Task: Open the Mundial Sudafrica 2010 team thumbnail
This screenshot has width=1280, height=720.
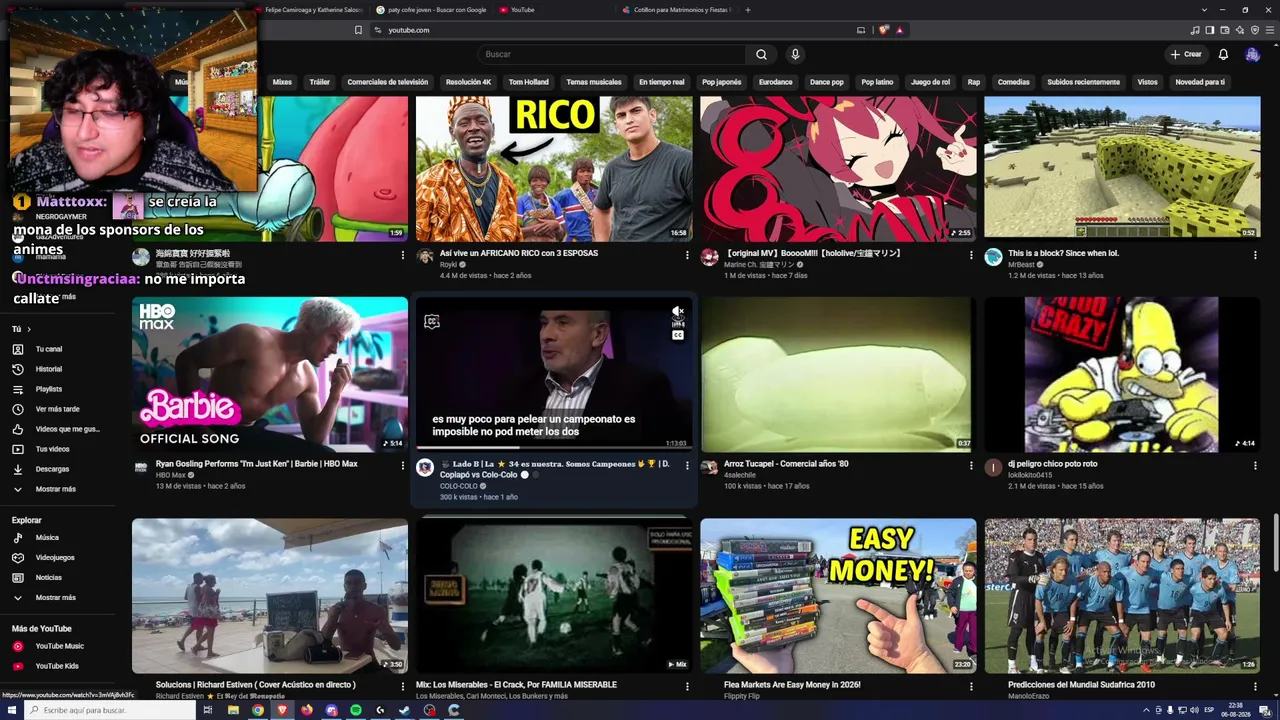Action: pyautogui.click(x=1122, y=596)
